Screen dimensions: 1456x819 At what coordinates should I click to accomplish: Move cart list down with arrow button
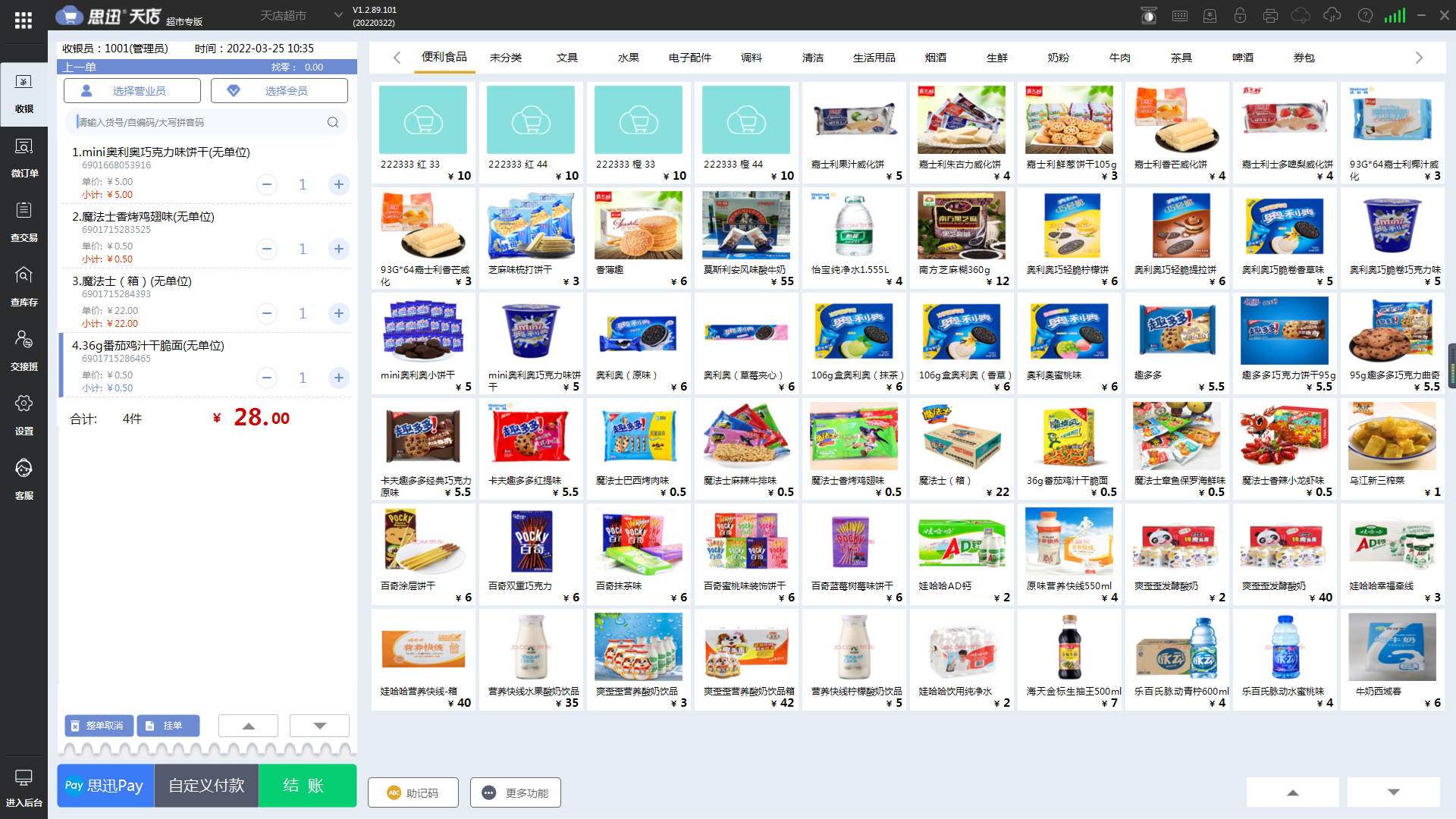point(320,726)
